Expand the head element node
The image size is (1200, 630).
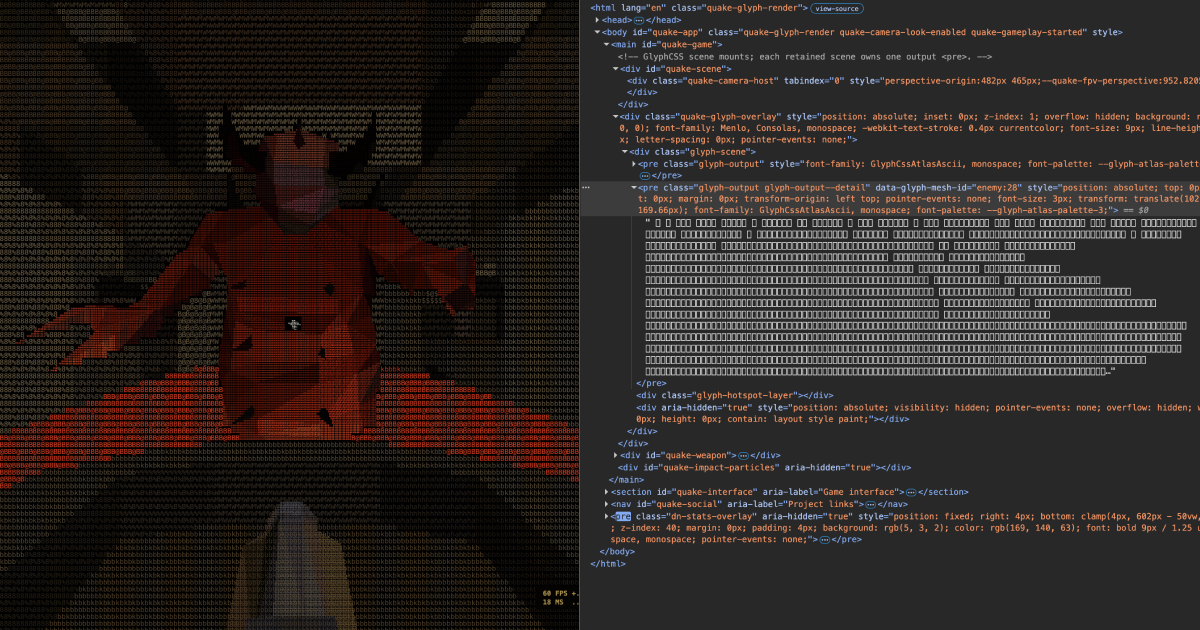click(x=598, y=20)
